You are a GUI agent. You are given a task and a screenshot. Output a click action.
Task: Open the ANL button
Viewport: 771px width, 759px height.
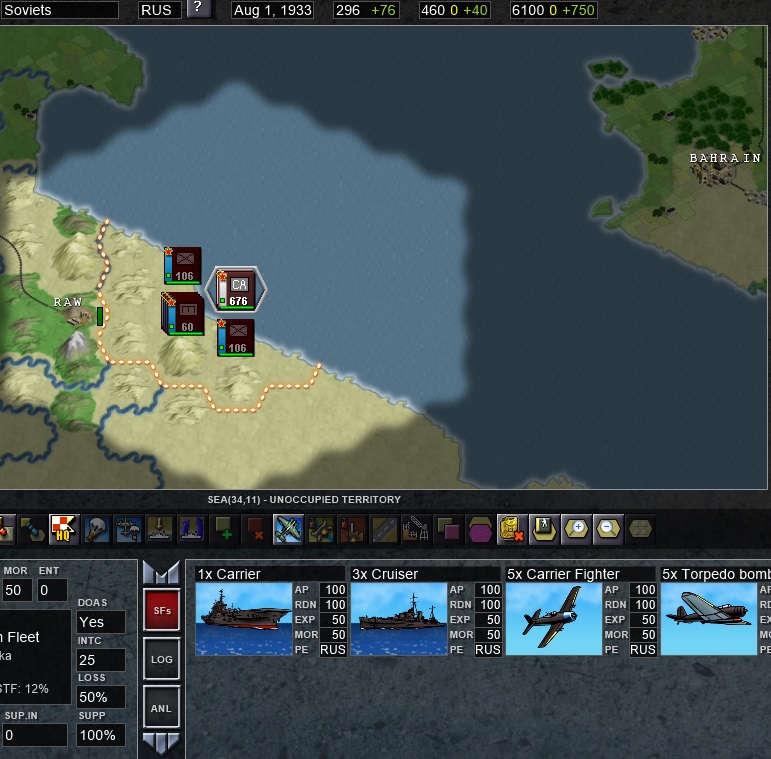click(x=162, y=708)
